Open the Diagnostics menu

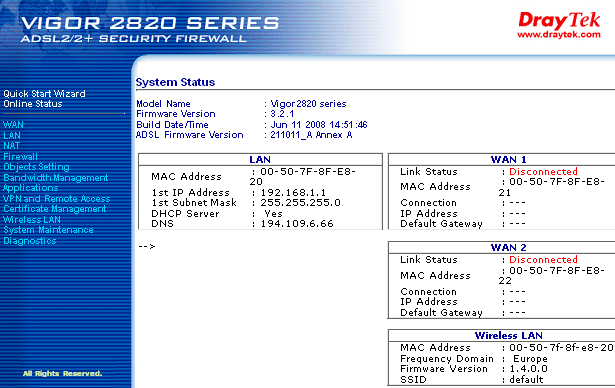[x=30, y=241]
